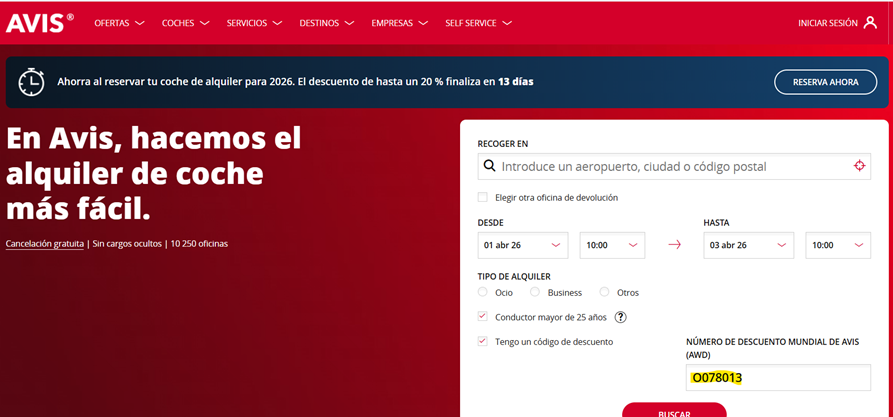Click the AVIS logo

coord(39,23)
